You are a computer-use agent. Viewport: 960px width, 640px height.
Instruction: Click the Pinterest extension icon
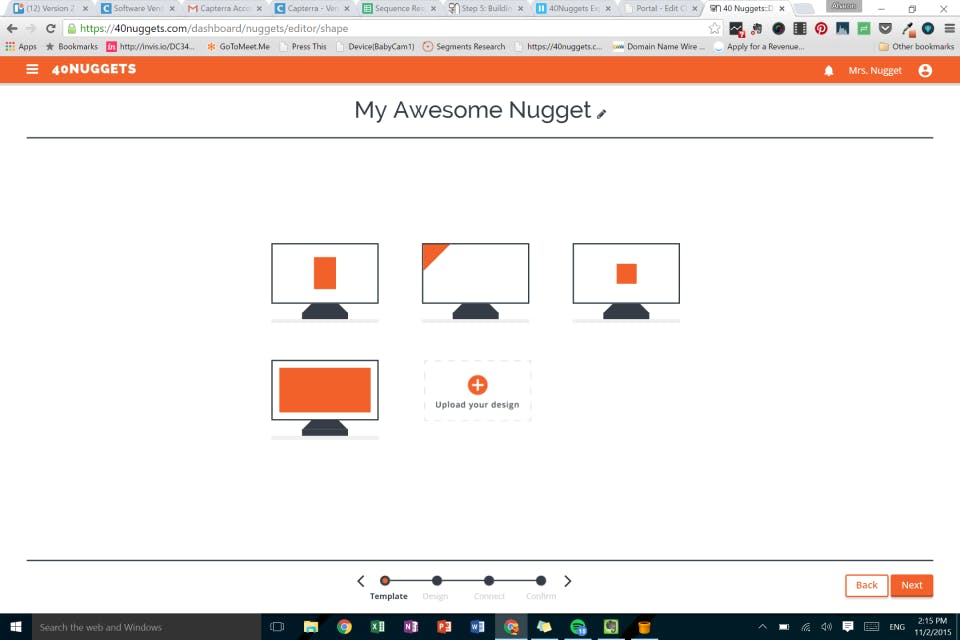821,28
